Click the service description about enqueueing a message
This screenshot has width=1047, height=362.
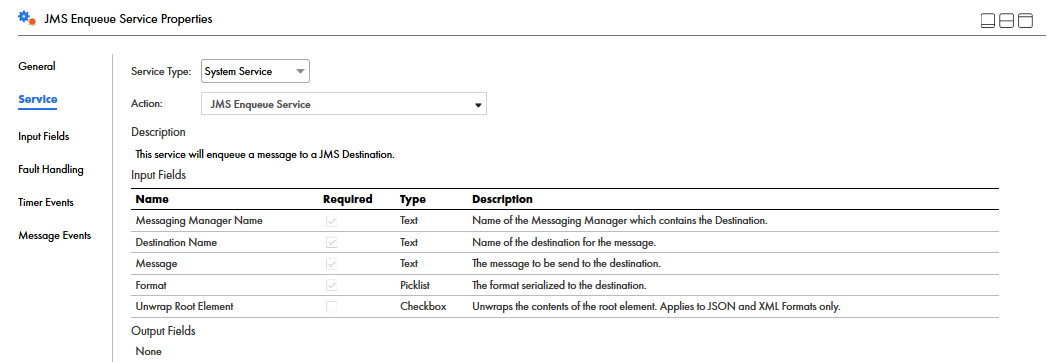tap(265, 154)
